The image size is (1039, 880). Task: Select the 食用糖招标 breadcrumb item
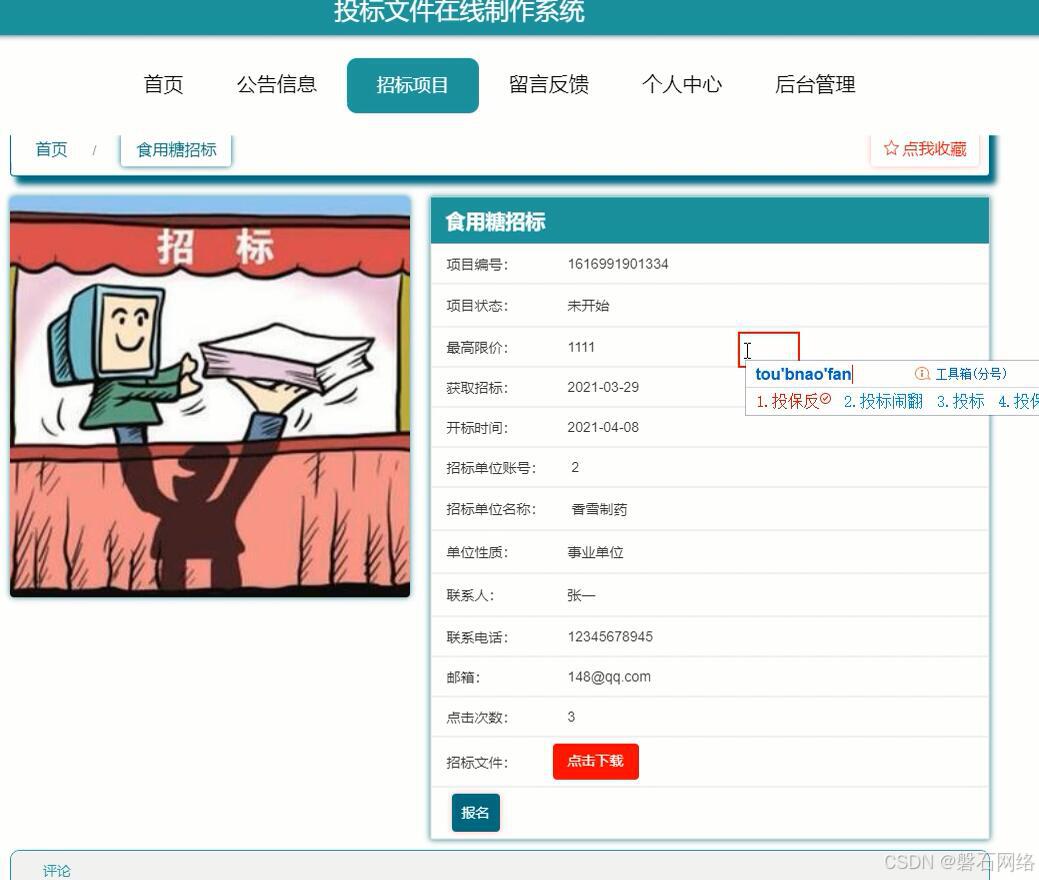pos(176,148)
